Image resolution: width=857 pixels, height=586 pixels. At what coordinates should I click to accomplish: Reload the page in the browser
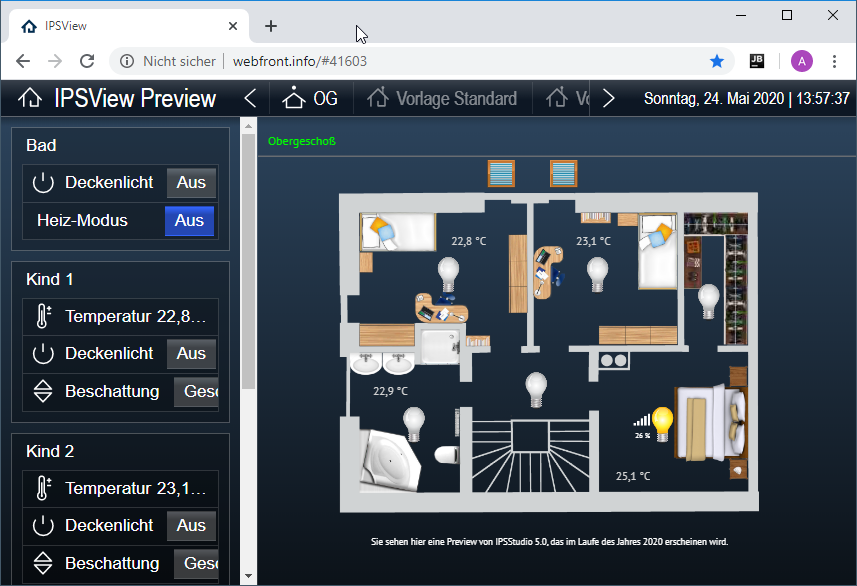[x=87, y=61]
